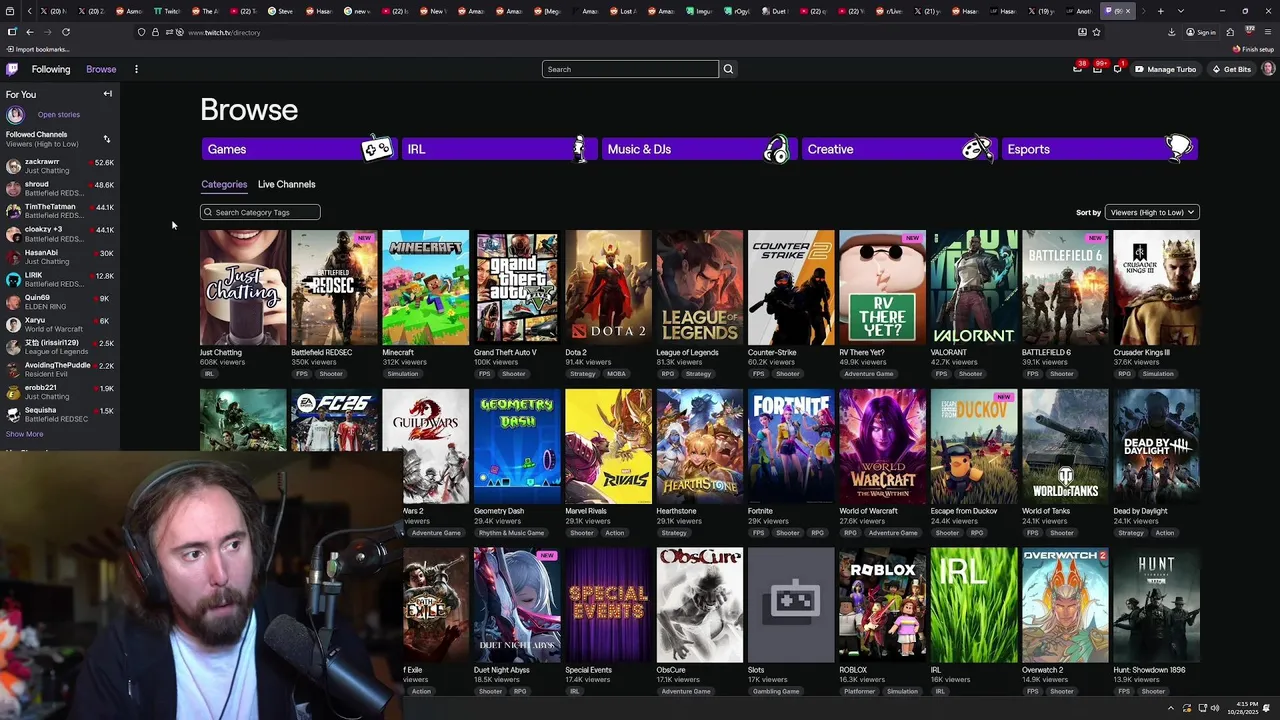
Task: Open shroud channel avatar in sidebar
Action: (13, 189)
